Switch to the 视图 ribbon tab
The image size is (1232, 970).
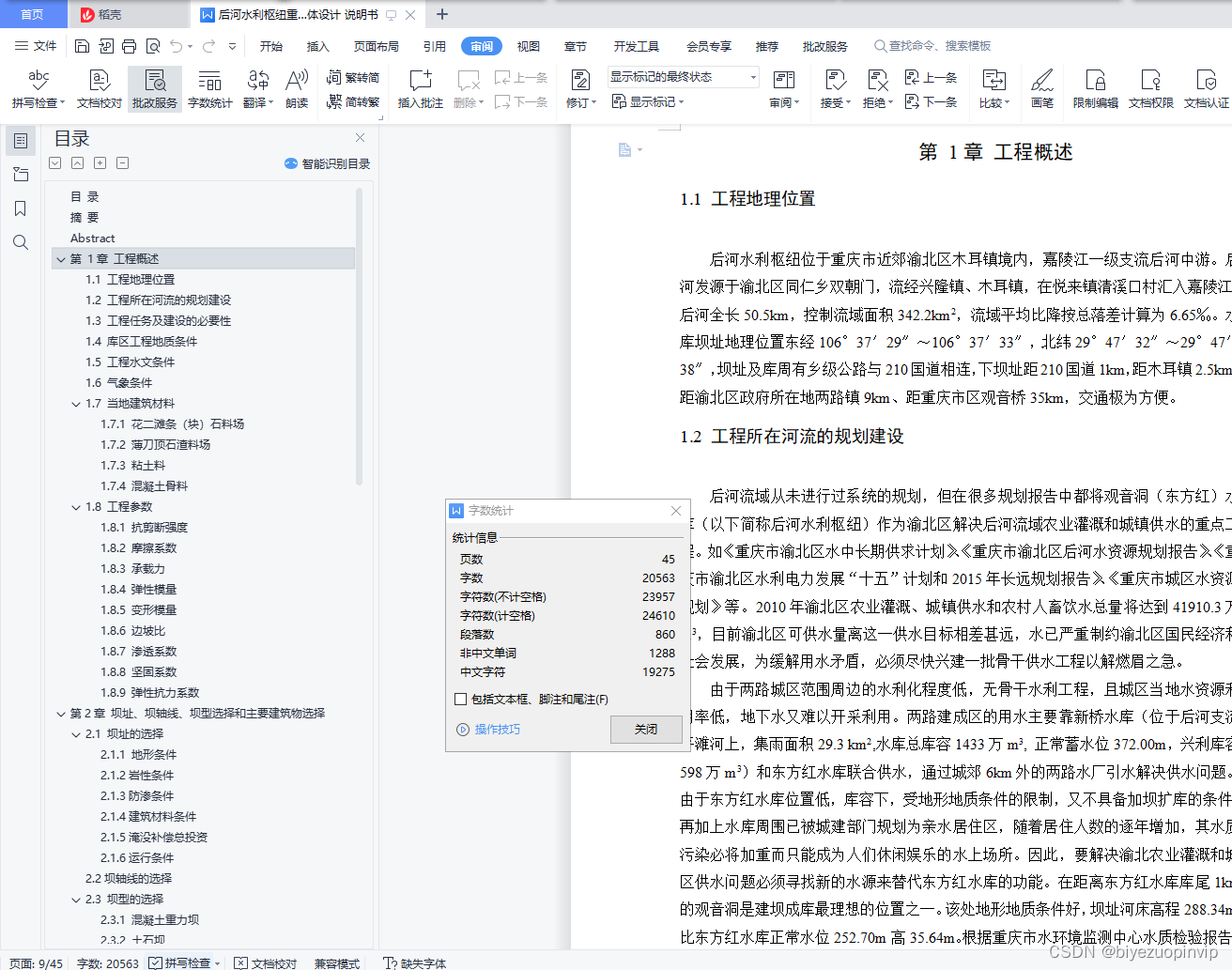[x=529, y=45]
